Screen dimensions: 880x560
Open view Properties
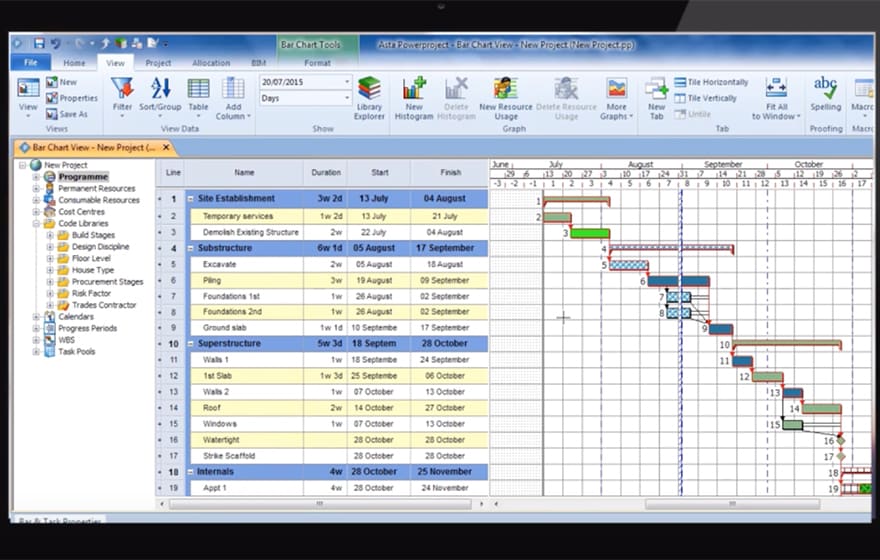point(72,98)
